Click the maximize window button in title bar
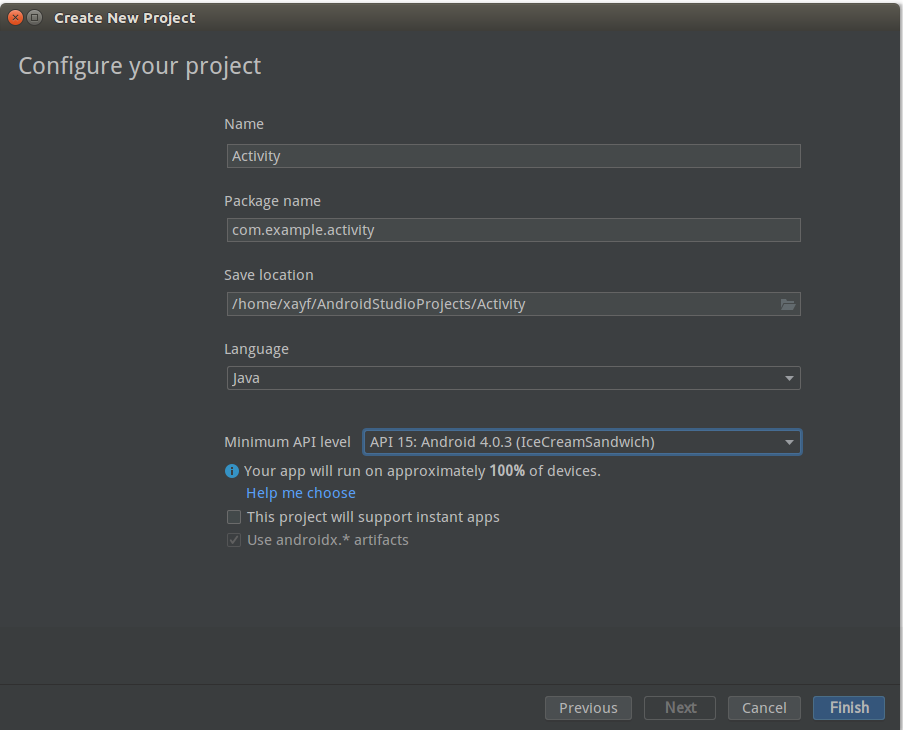903x730 pixels. (x=35, y=17)
